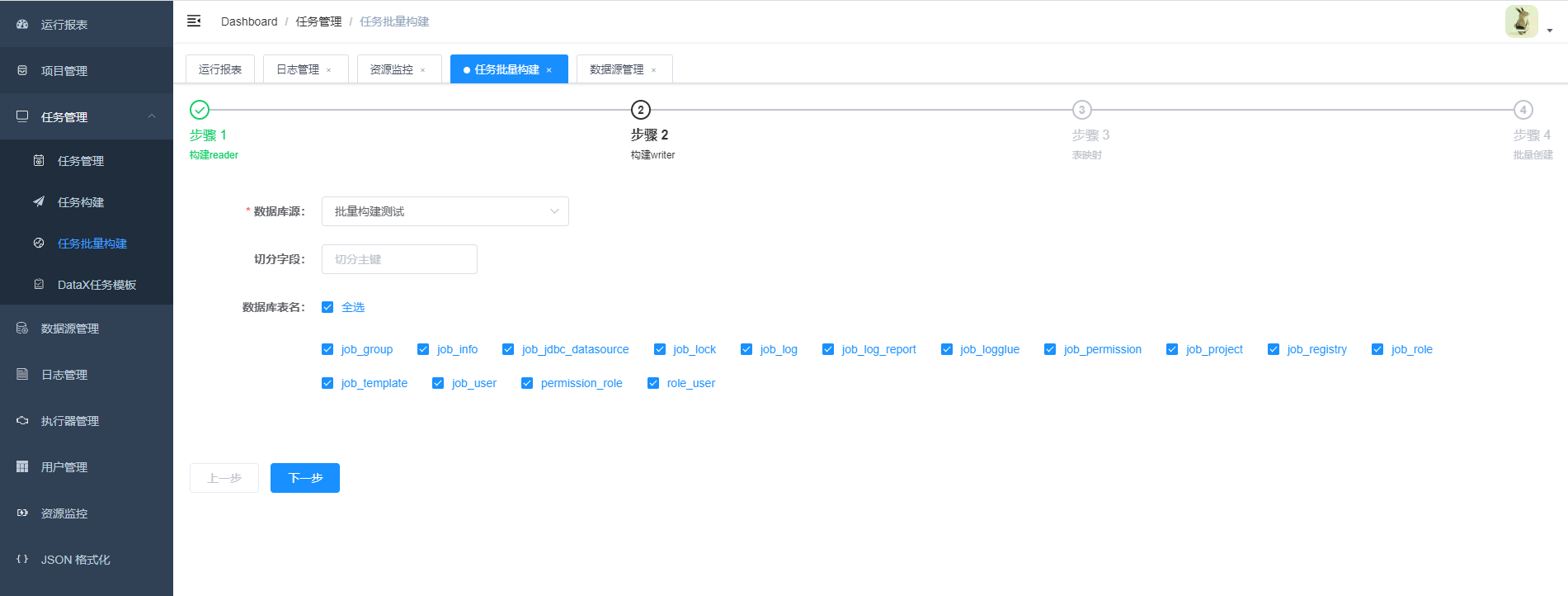Click into the 切分字段 input field
The image size is (1568, 596).
tap(399, 259)
